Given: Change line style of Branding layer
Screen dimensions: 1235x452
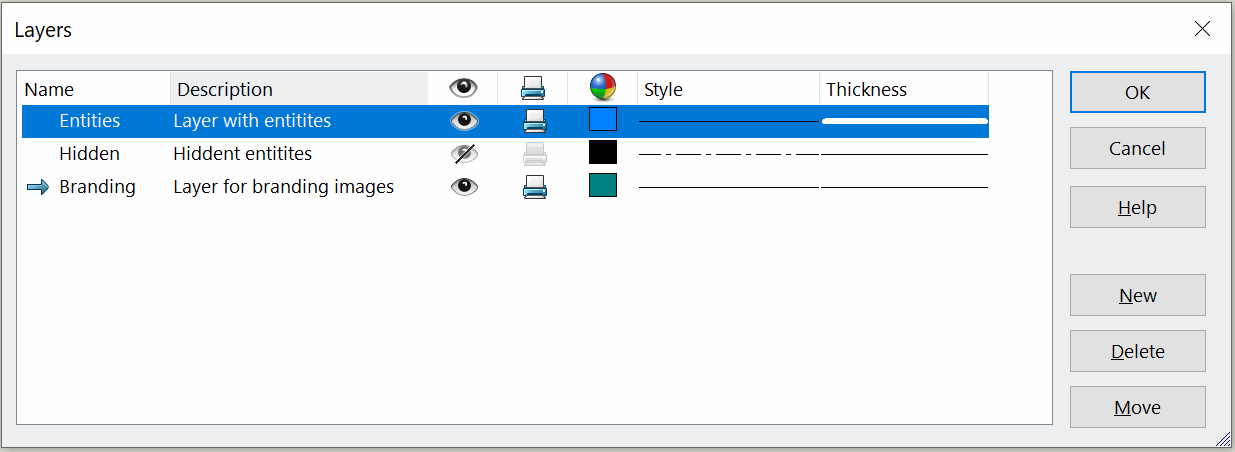Looking at the screenshot, I should 729,187.
